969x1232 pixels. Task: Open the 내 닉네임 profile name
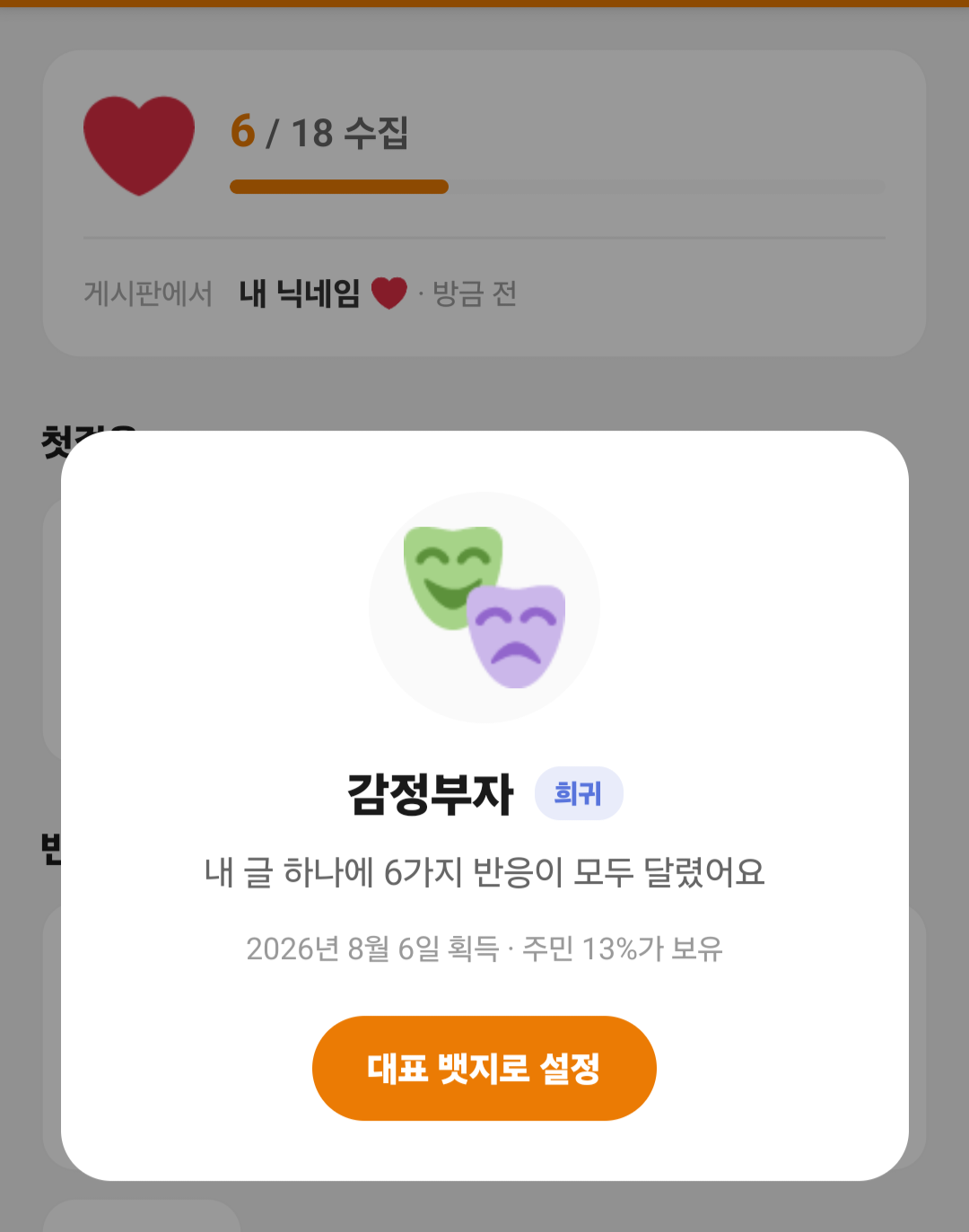[300, 293]
